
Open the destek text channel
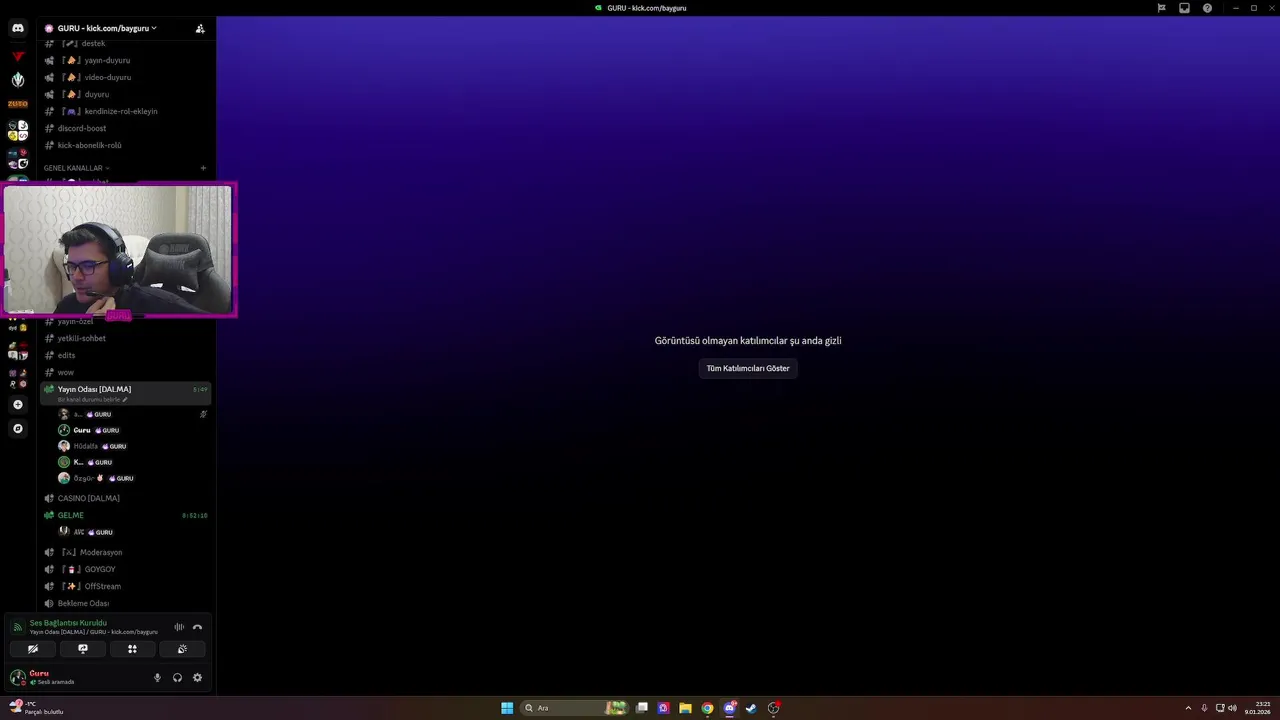click(x=125, y=43)
